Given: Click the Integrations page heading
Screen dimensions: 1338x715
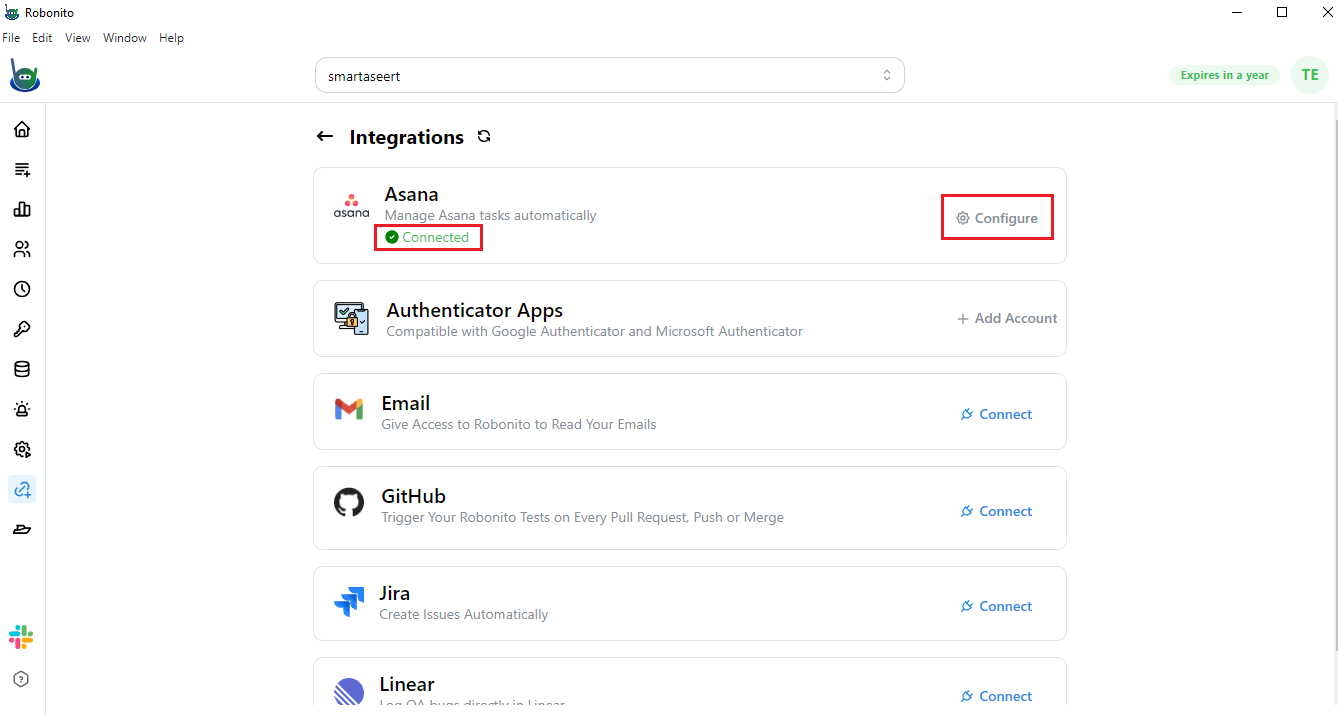Looking at the screenshot, I should (x=407, y=137).
